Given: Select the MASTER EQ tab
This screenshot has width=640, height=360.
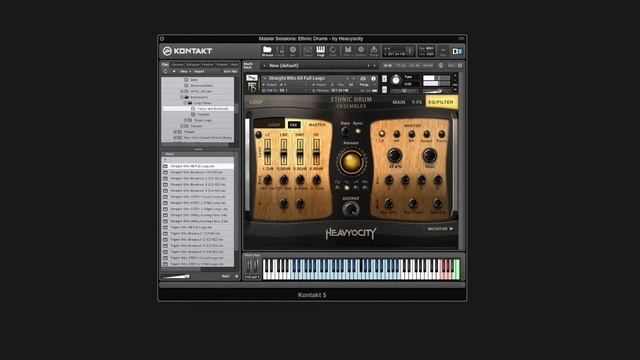Looking at the screenshot, I should [317, 125].
